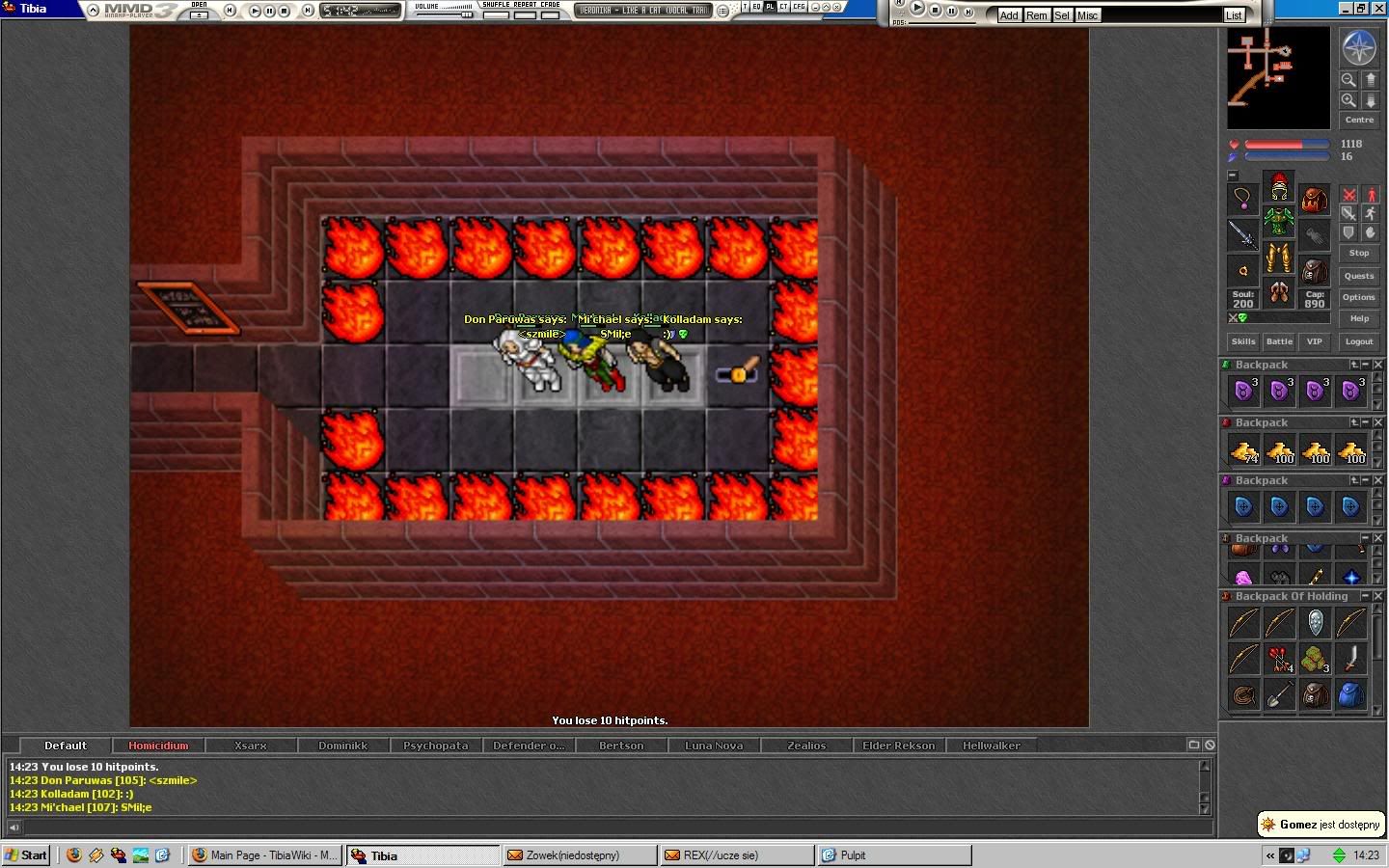Minimize the green-icon Backpack container

pyautogui.click(x=1366, y=365)
